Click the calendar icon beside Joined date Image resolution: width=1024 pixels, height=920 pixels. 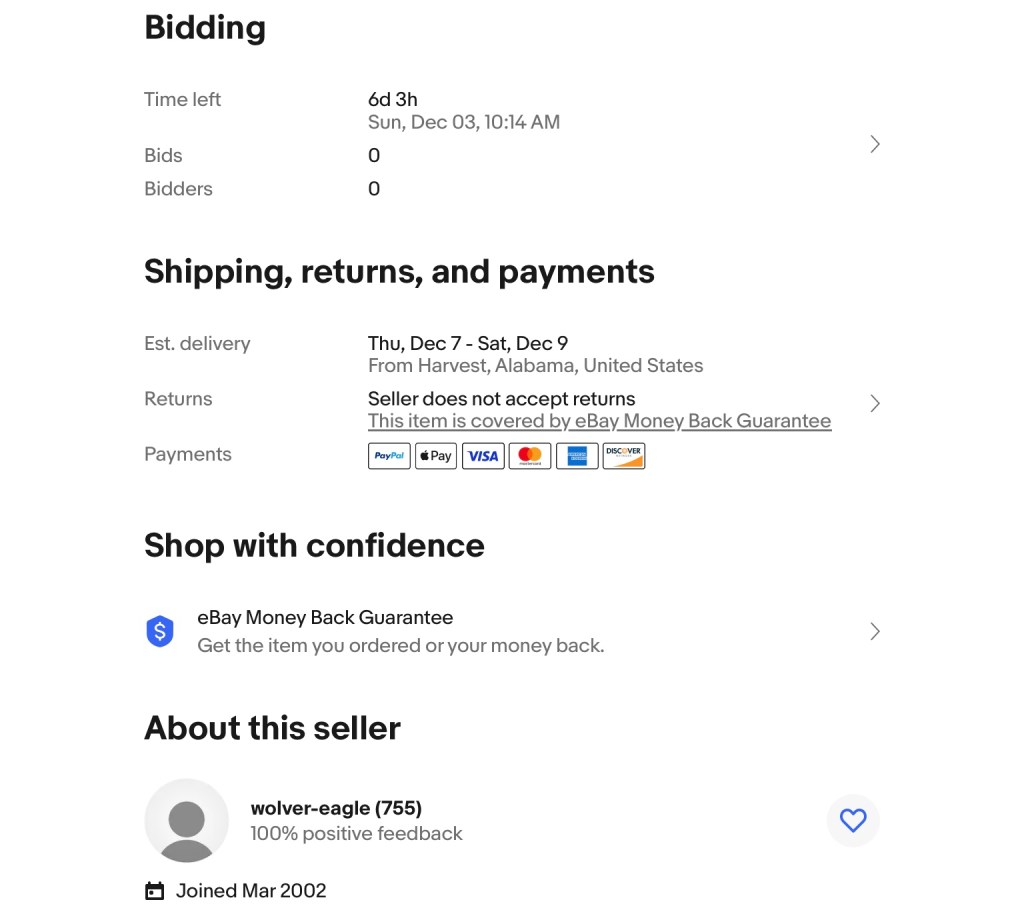tap(155, 891)
